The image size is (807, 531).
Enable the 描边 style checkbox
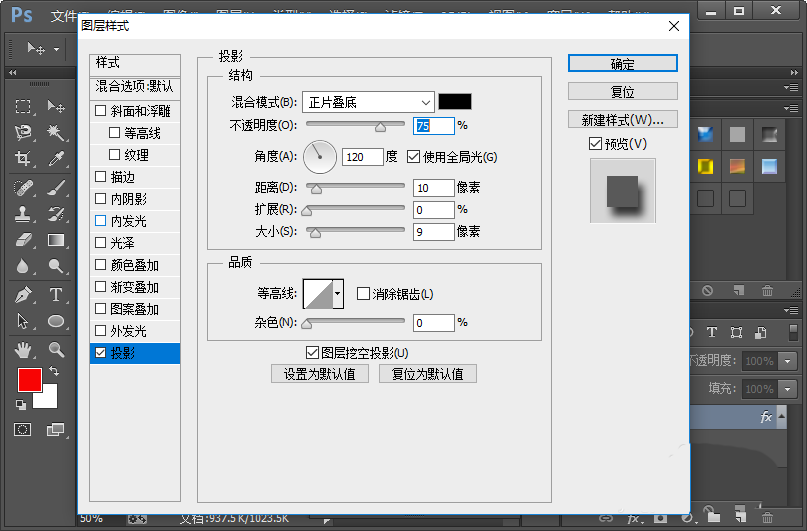tap(101, 176)
